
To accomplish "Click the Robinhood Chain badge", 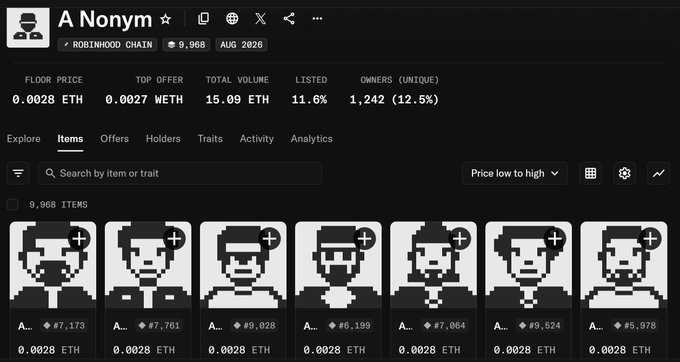I will coord(108,45).
